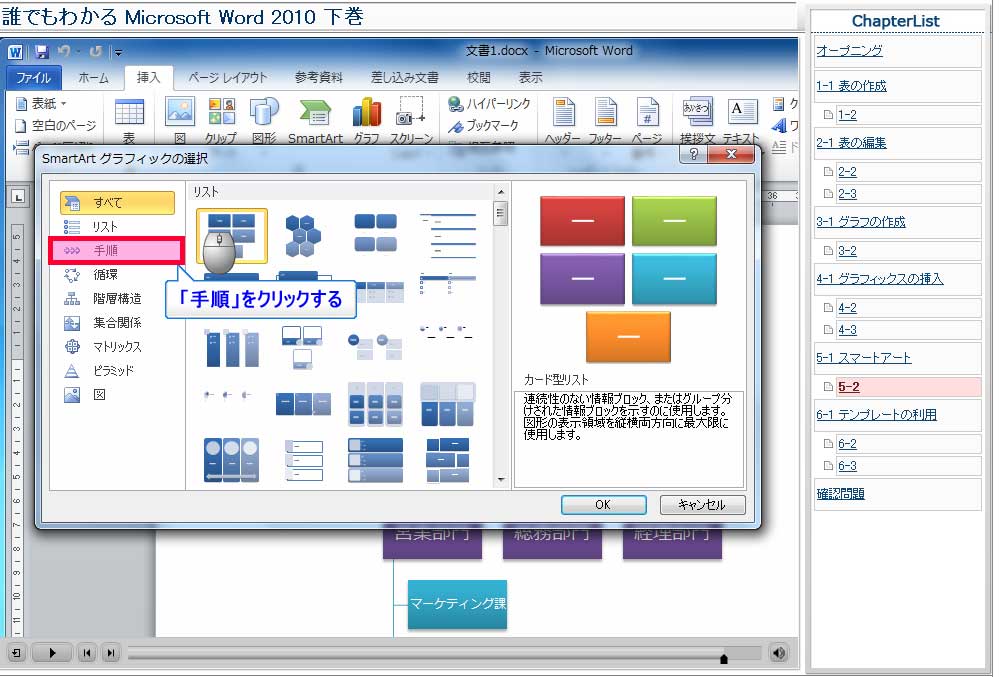999x677 pixels.
Task: Click the video progress slider handle
Action: click(724, 658)
